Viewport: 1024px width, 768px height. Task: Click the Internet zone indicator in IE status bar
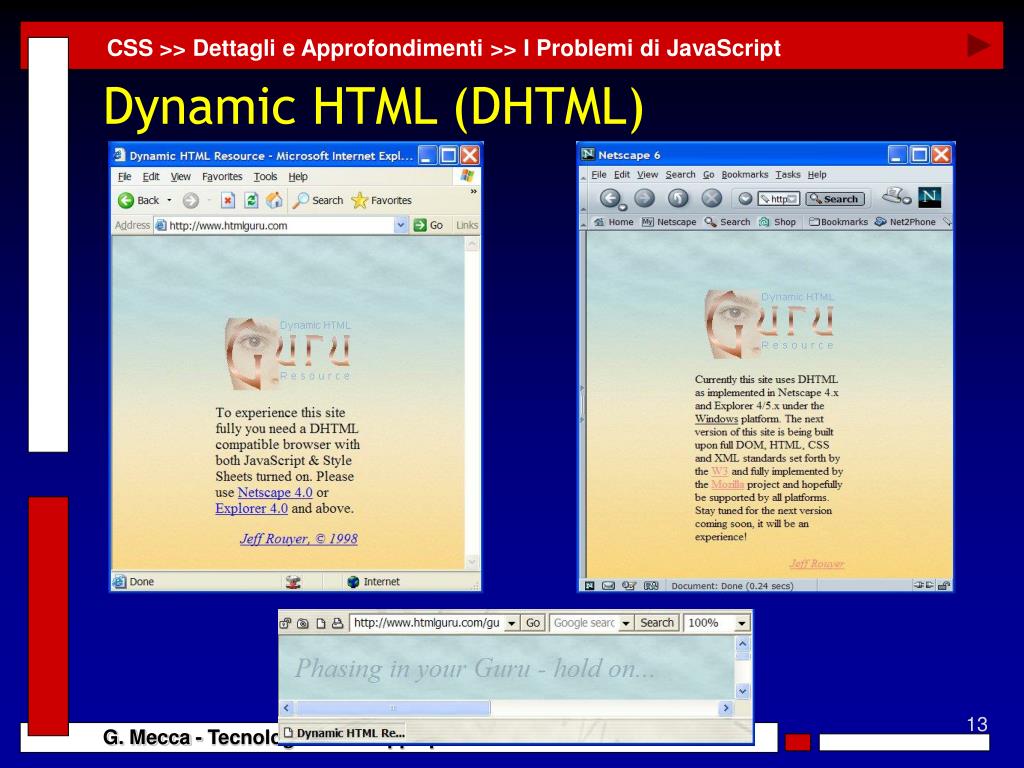click(x=374, y=582)
